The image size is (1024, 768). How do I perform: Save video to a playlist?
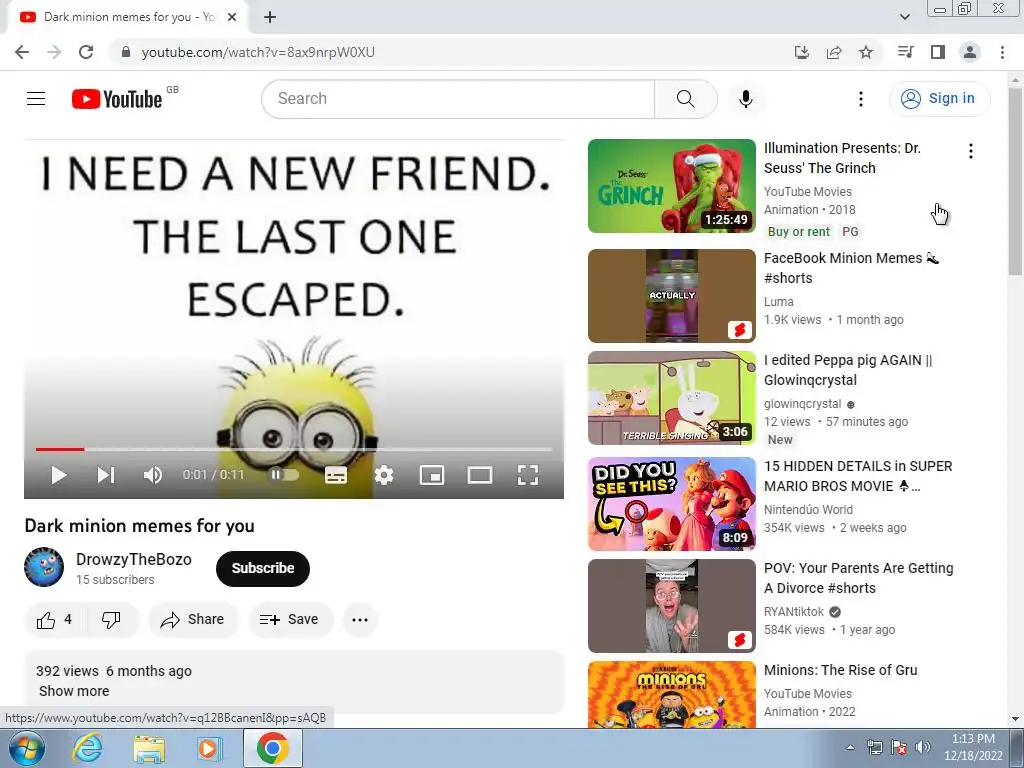pyautogui.click(x=290, y=619)
